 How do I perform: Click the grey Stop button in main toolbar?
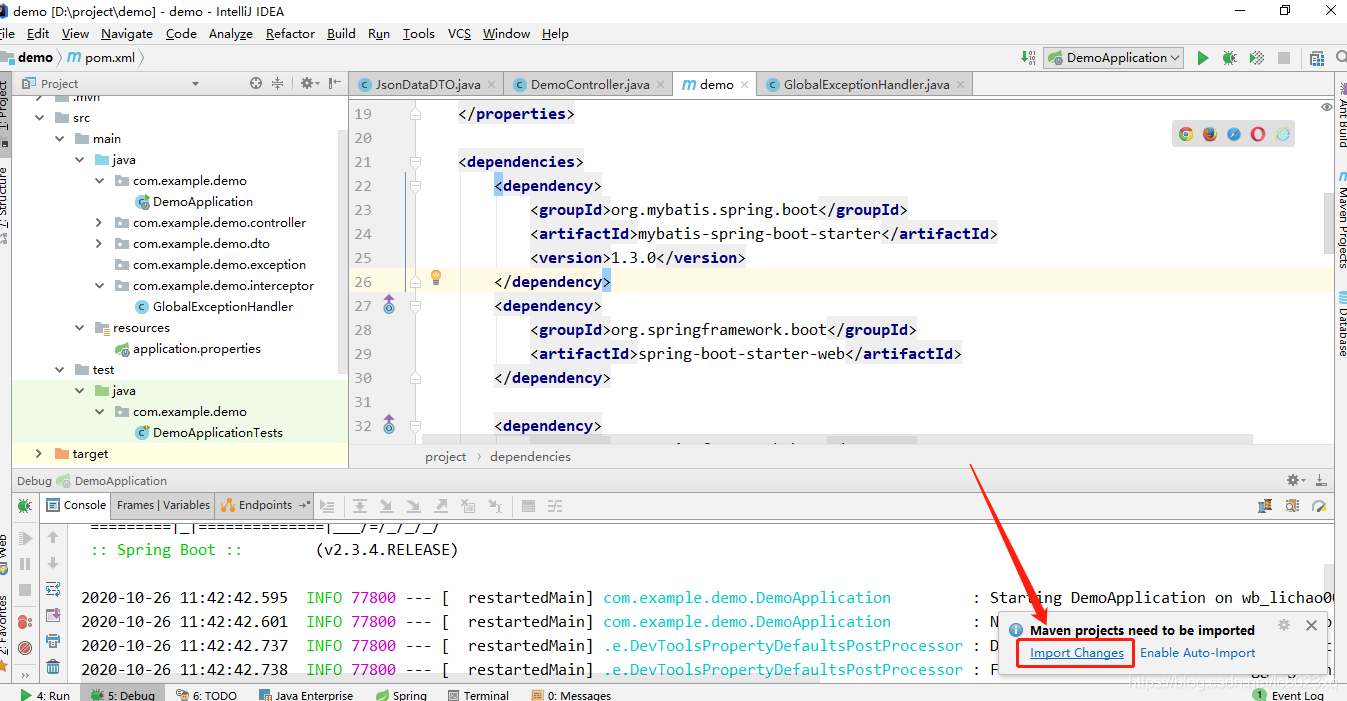click(1284, 58)
